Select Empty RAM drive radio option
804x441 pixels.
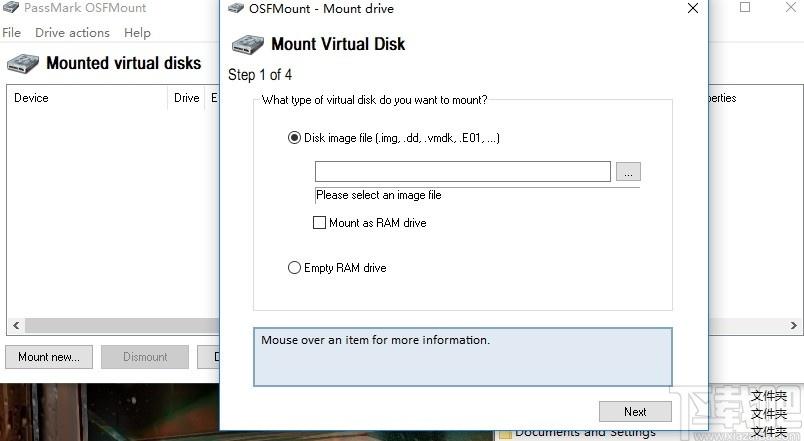click(294, 268)
